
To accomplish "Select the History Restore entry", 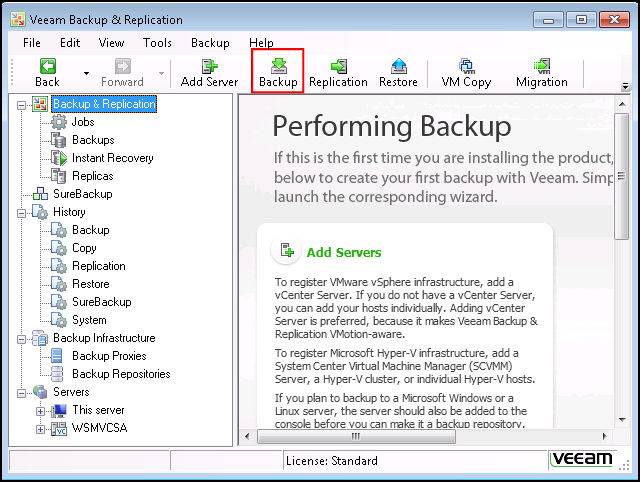I will tap(91, 284).
